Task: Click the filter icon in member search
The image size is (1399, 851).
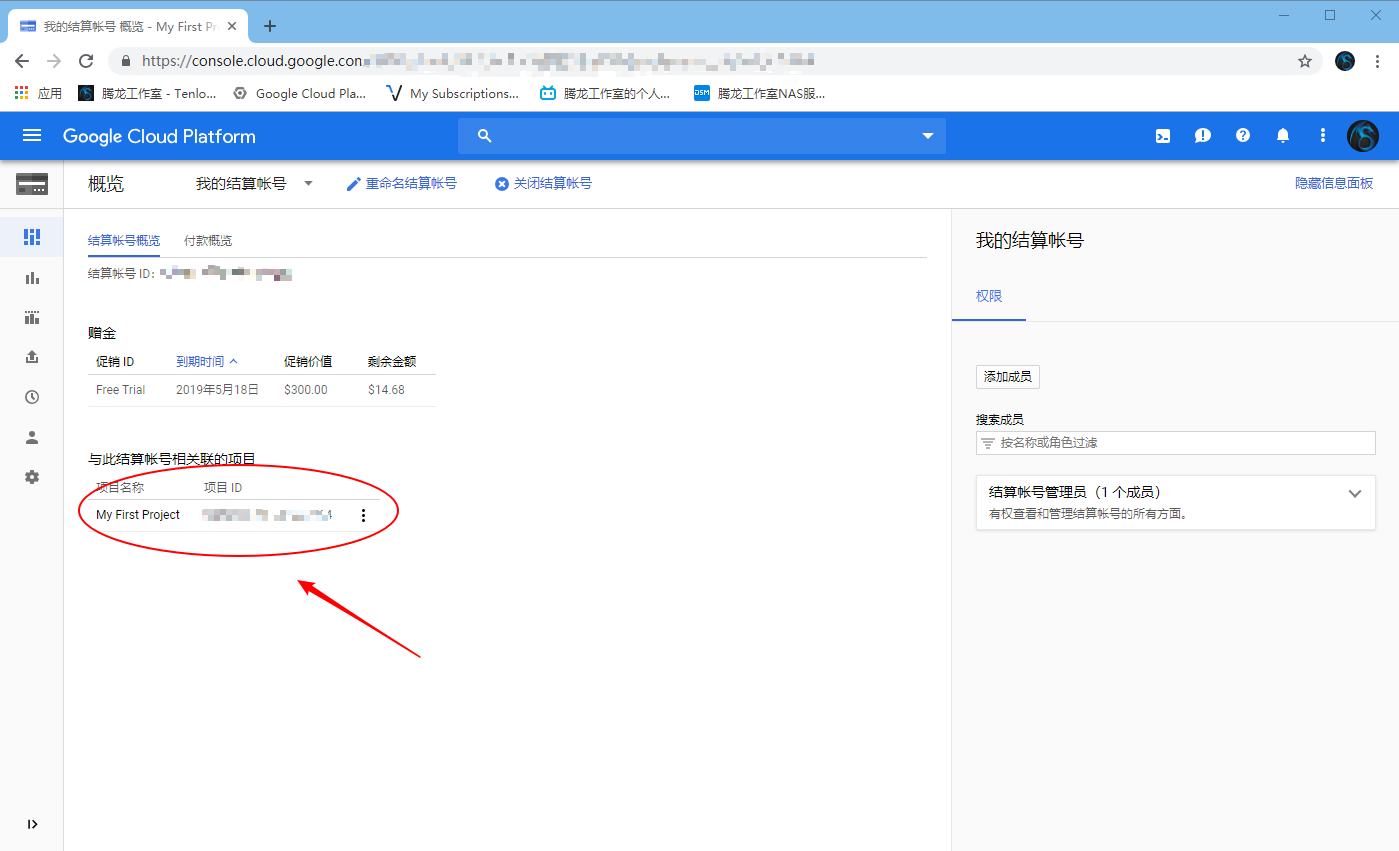Action: click(988, 443)
